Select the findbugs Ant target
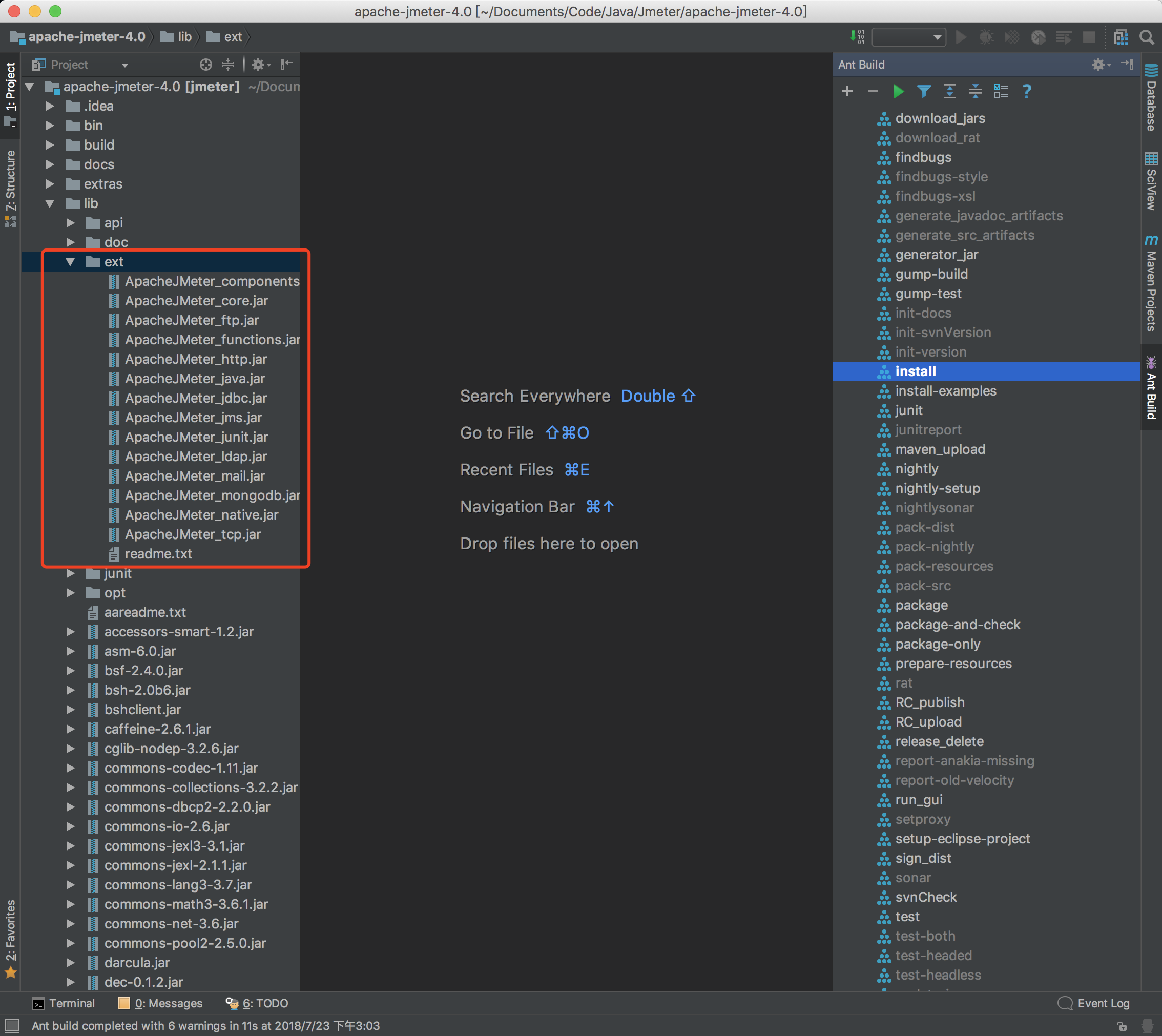This screenshot has height=1036, width=1162. [923, 157]
